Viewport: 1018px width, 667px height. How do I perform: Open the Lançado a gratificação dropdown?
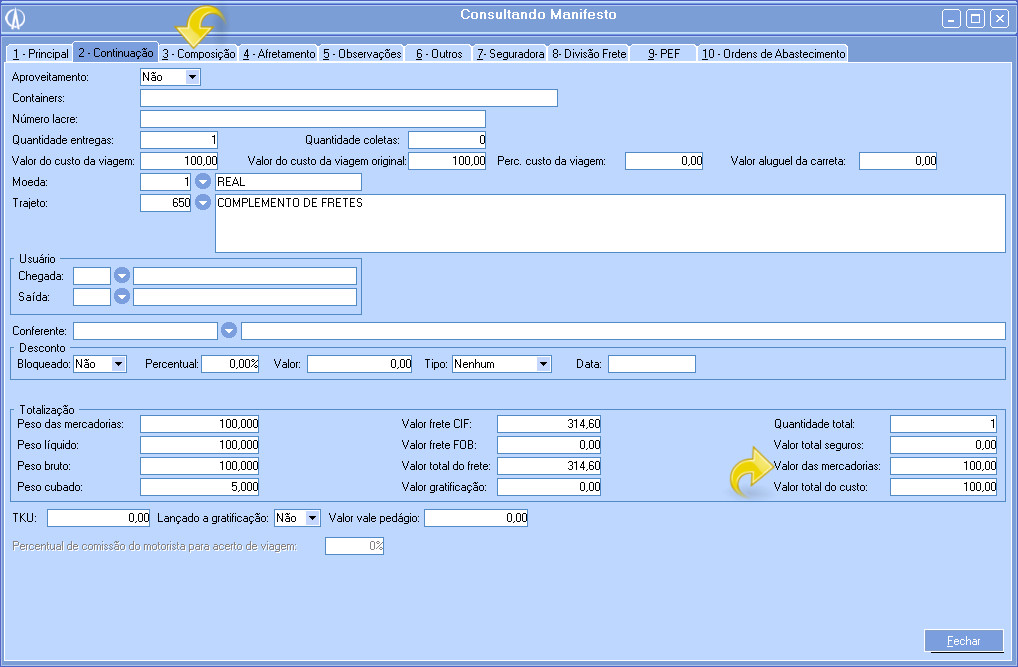(x=312, y=518)
